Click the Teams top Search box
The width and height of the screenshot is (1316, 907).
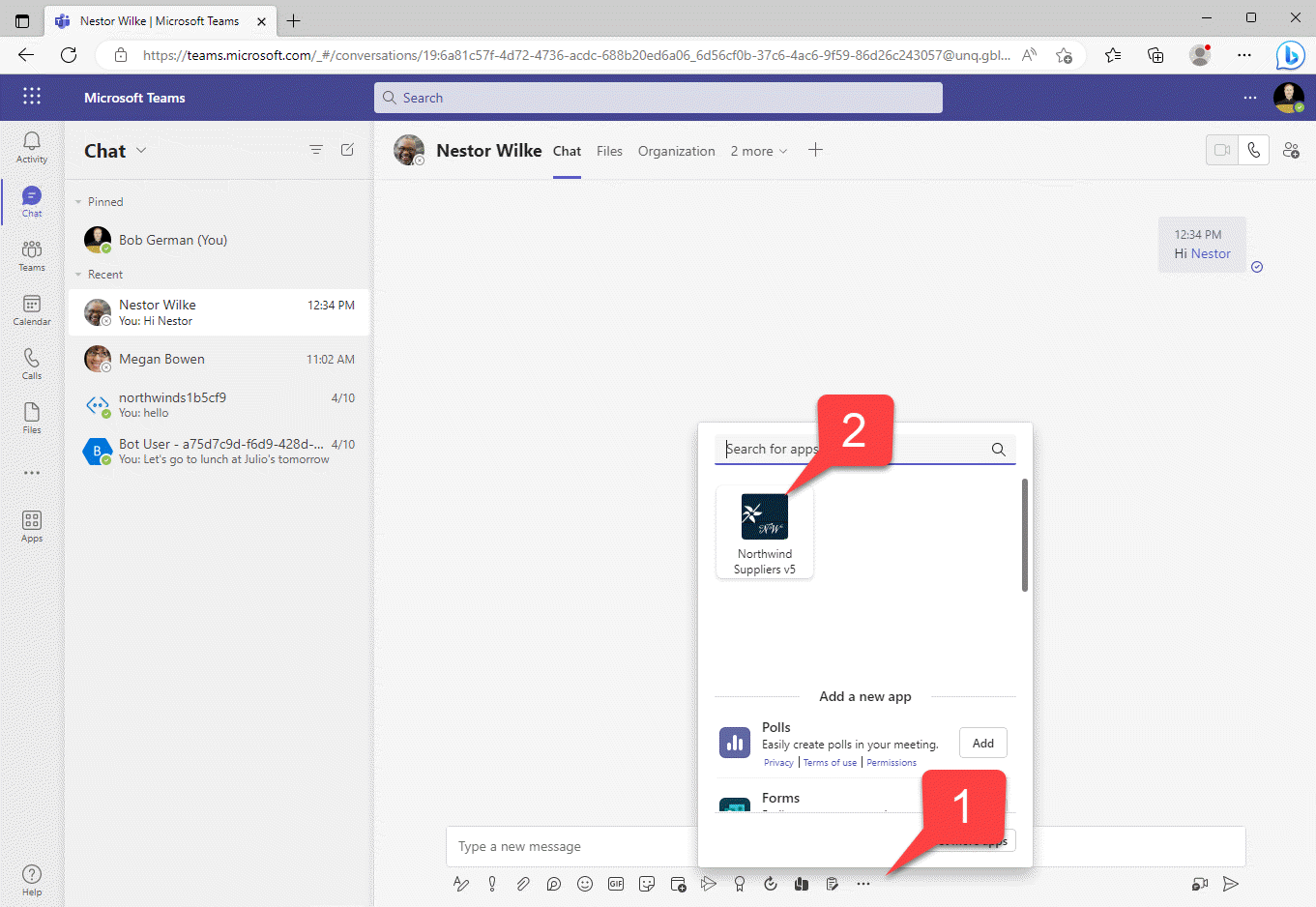(x=658, y=98)
